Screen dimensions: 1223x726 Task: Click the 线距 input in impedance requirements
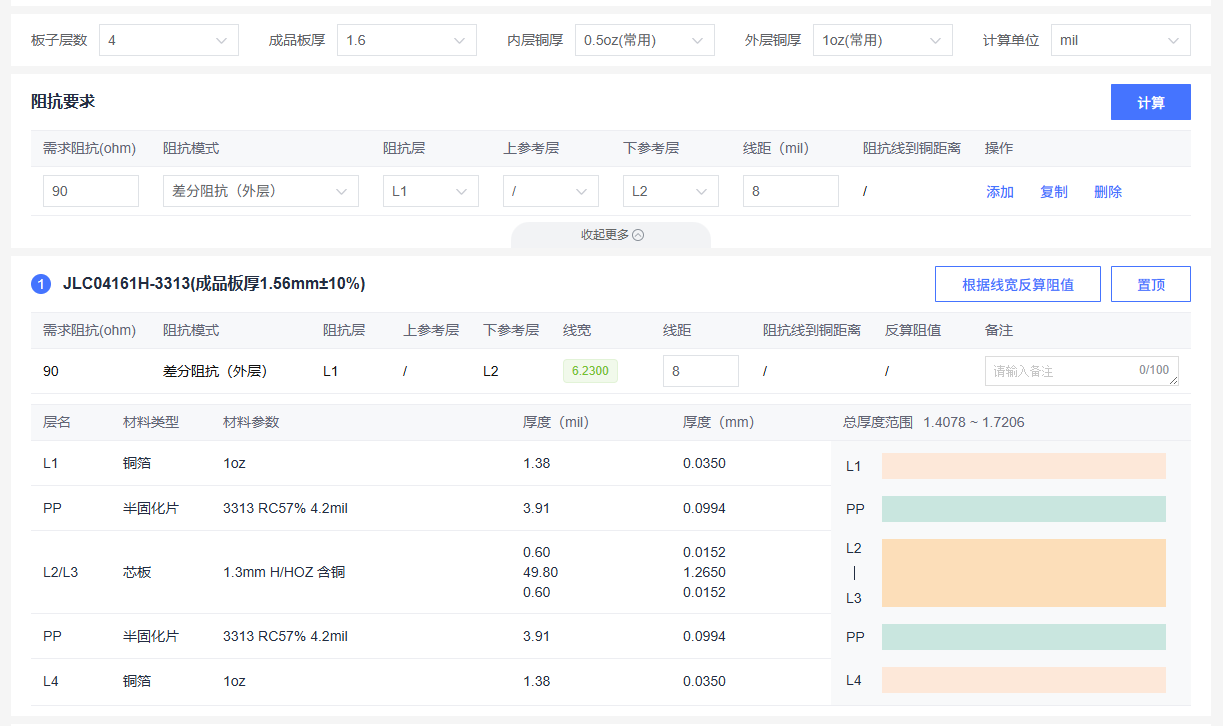(790, 191)
